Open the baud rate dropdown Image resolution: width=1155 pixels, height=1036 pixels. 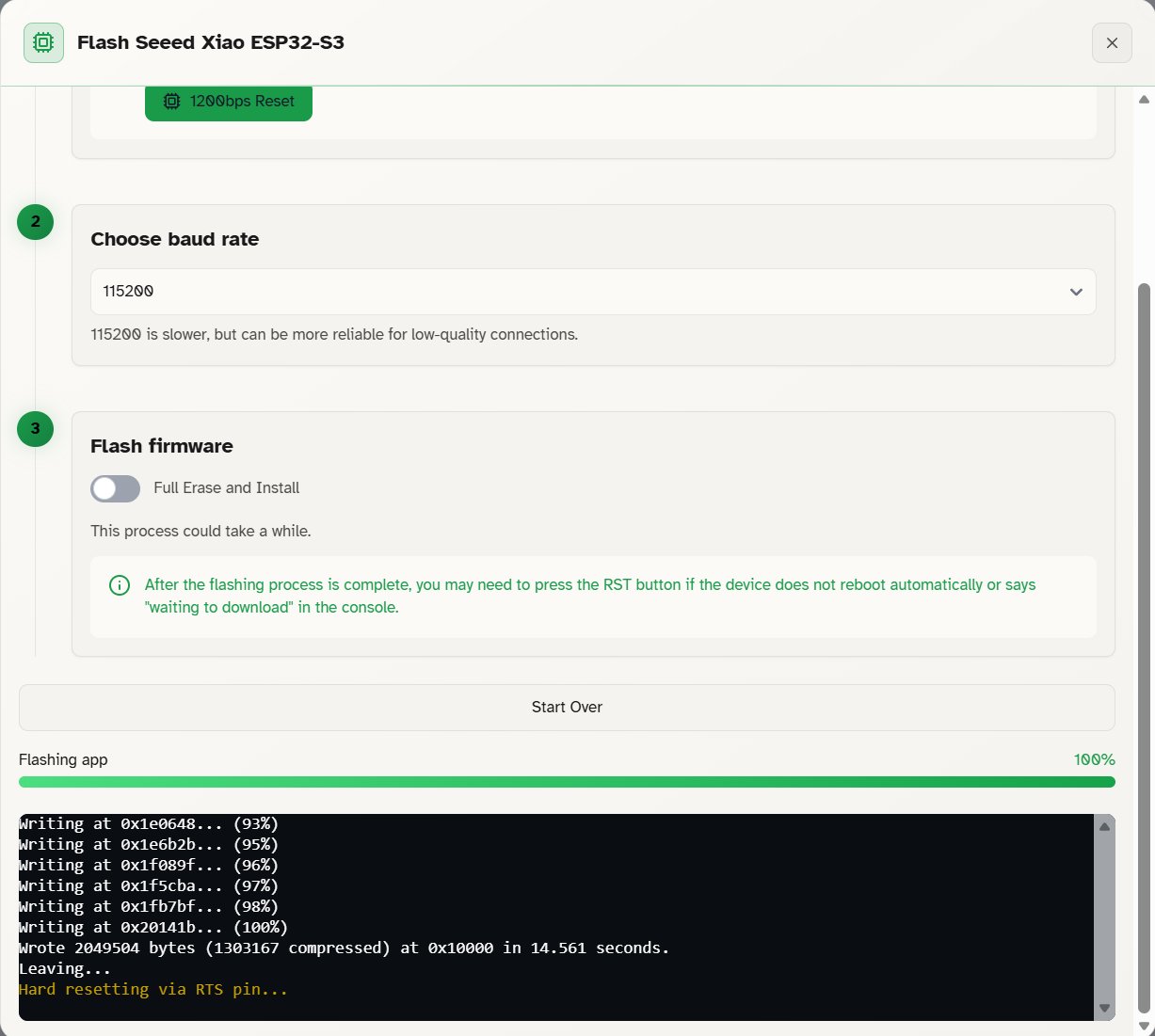[x=592, y=292]
